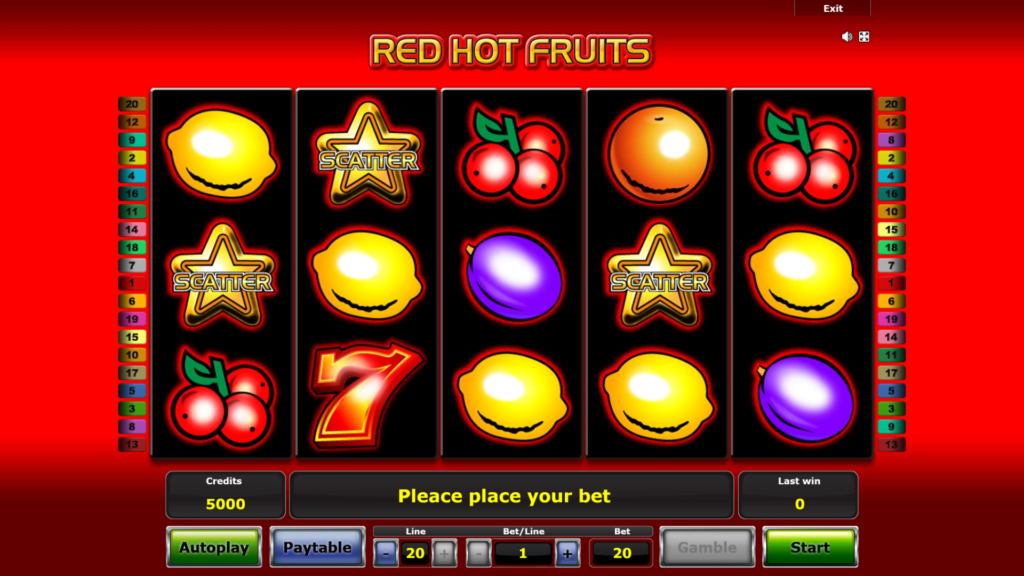Click the red 7 symbol on reel two

[366, 396]
